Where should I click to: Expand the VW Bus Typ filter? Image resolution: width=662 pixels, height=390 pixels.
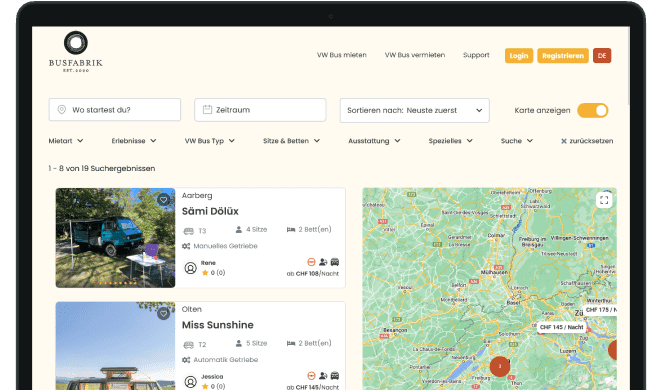coord(209,141)
